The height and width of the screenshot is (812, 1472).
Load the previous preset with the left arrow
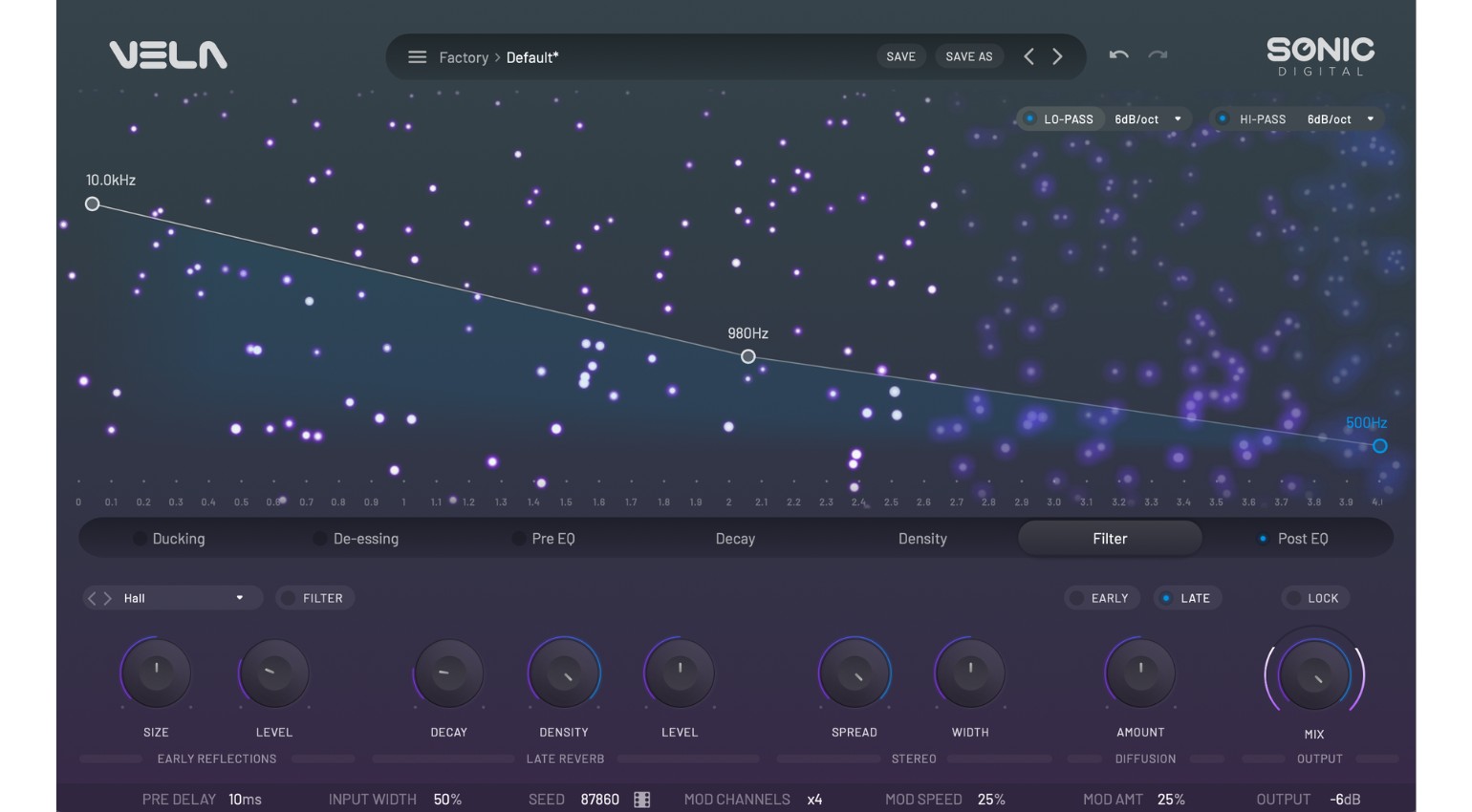1028,56
